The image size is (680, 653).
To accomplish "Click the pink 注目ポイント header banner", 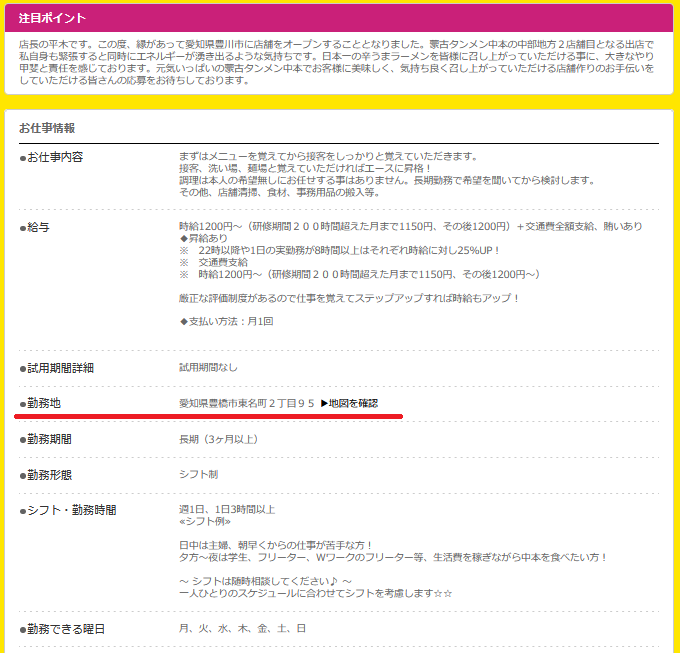I will coord(338,18).
